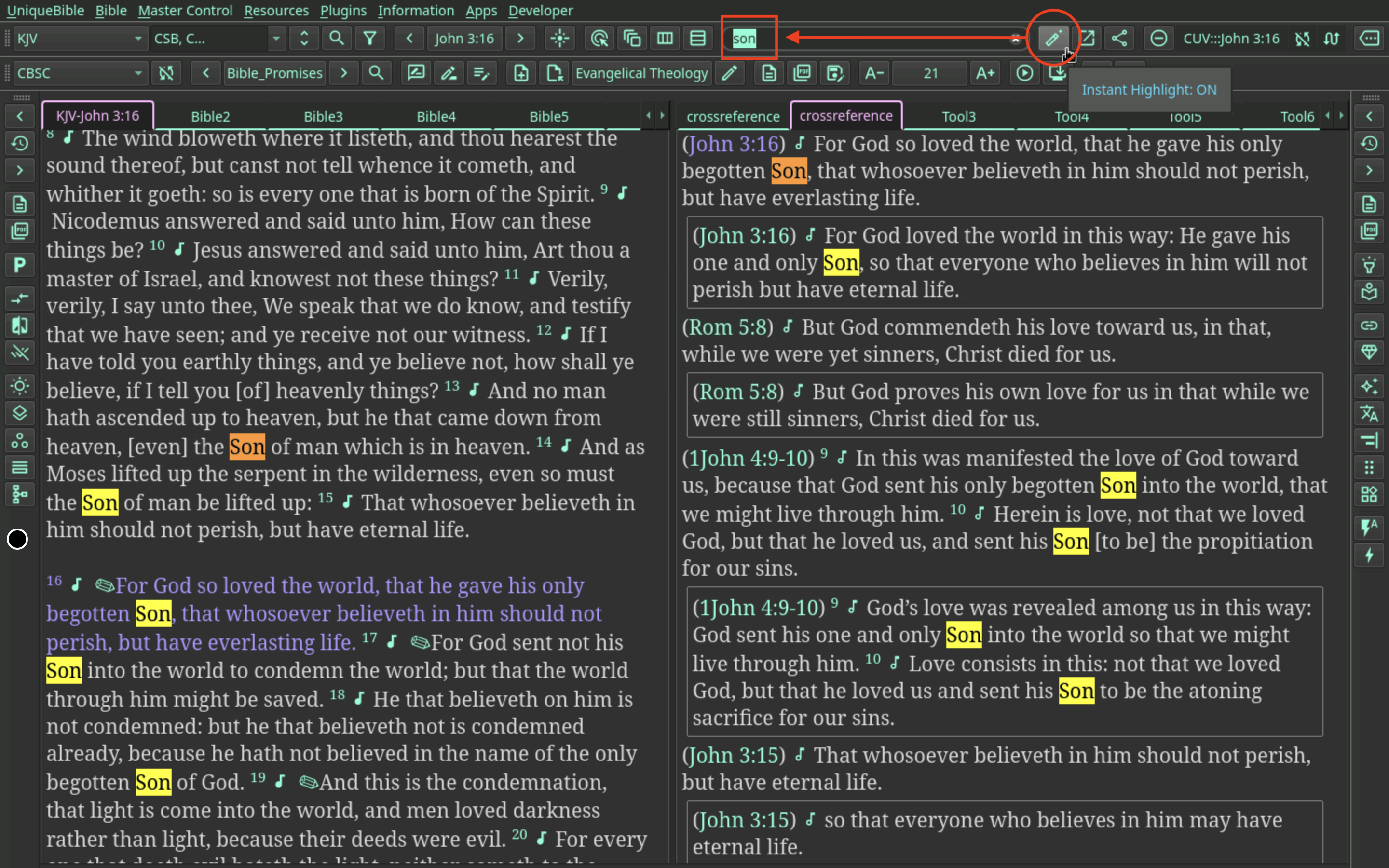Click previous arrow before Bible_Promises
The width and height of the screenshot is (1389, 868).
(x=205, y=73)
